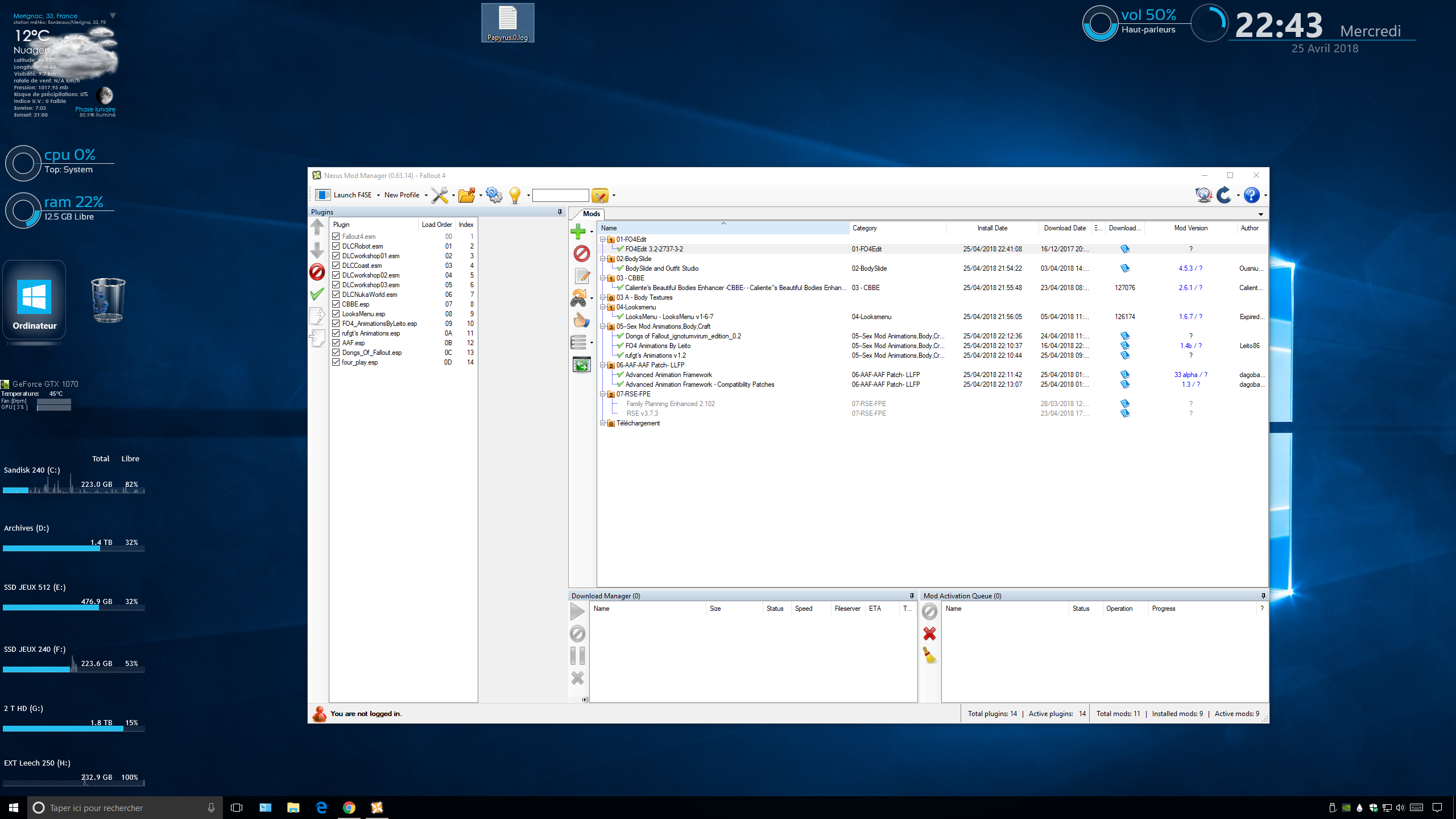The height and width of the screenshot is (819, 1456).
Task: Click binoculars check-for-updates icon
Action: click(578, 298)
